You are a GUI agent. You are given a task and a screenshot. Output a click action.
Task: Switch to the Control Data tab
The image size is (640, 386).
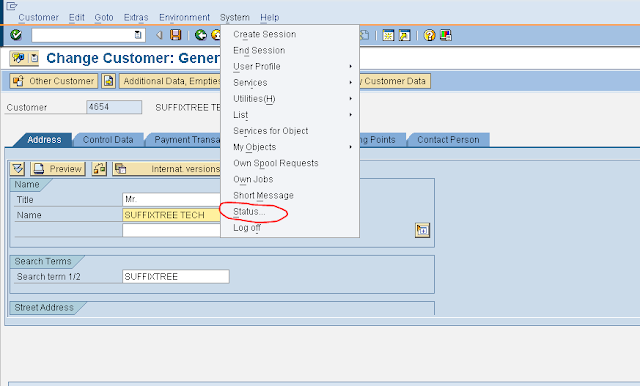[x=108, y=140]
